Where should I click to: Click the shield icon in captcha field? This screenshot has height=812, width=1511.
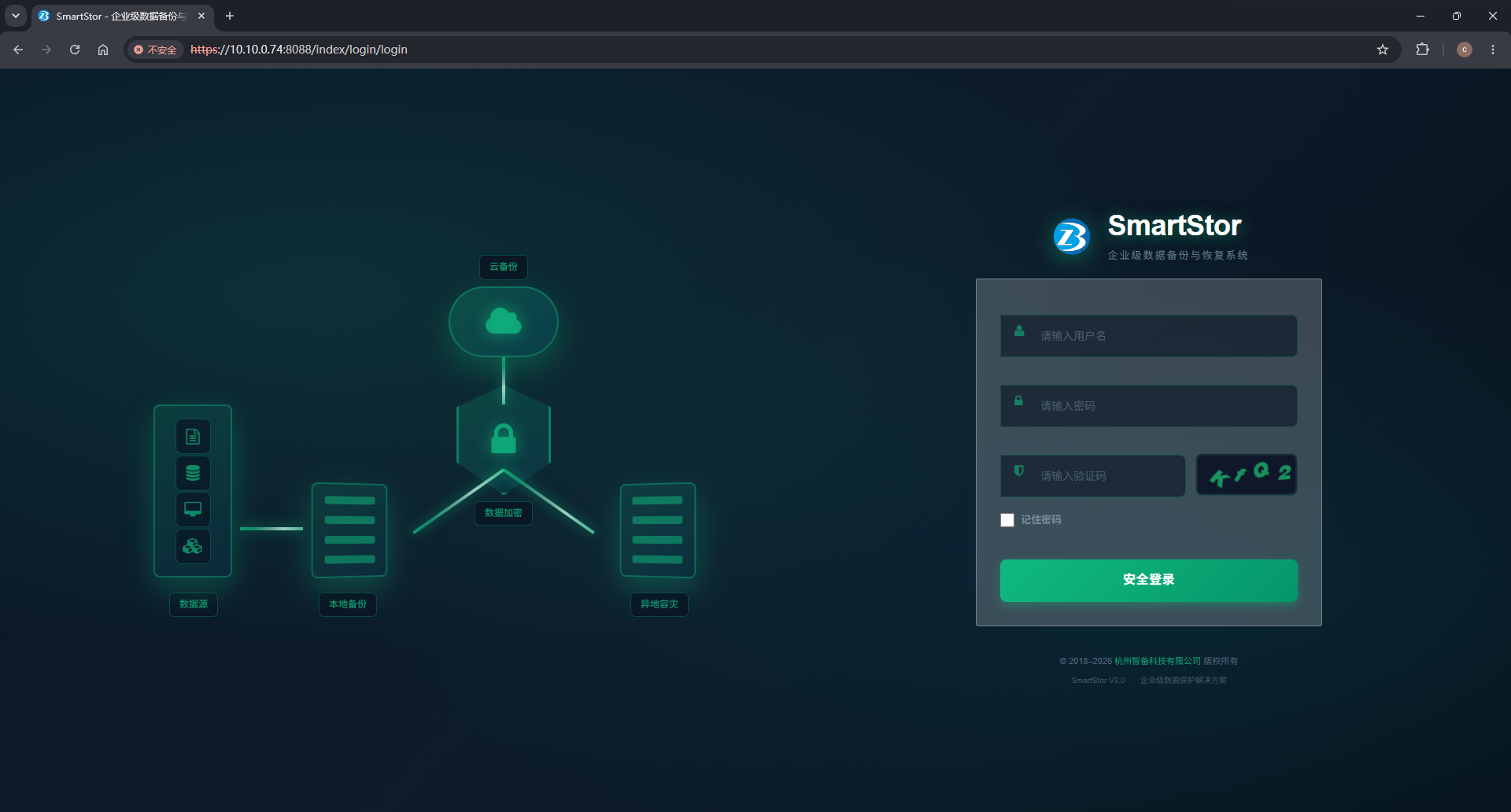pos(1019,471)
